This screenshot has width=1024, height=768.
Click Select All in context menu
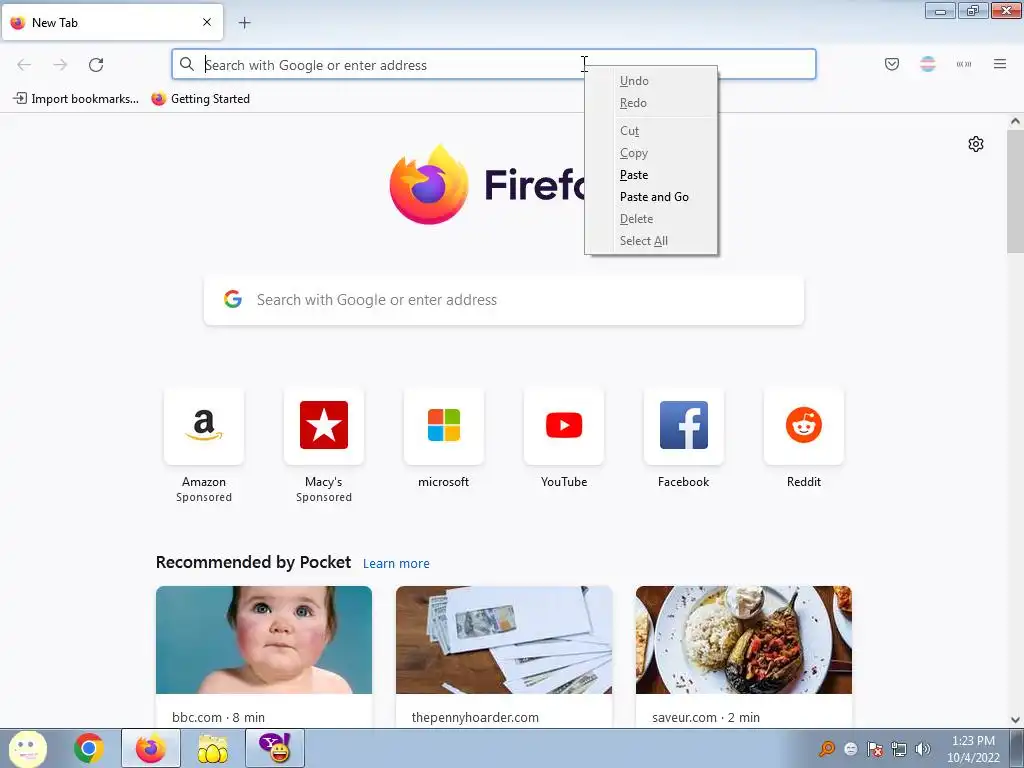[643, 241]
